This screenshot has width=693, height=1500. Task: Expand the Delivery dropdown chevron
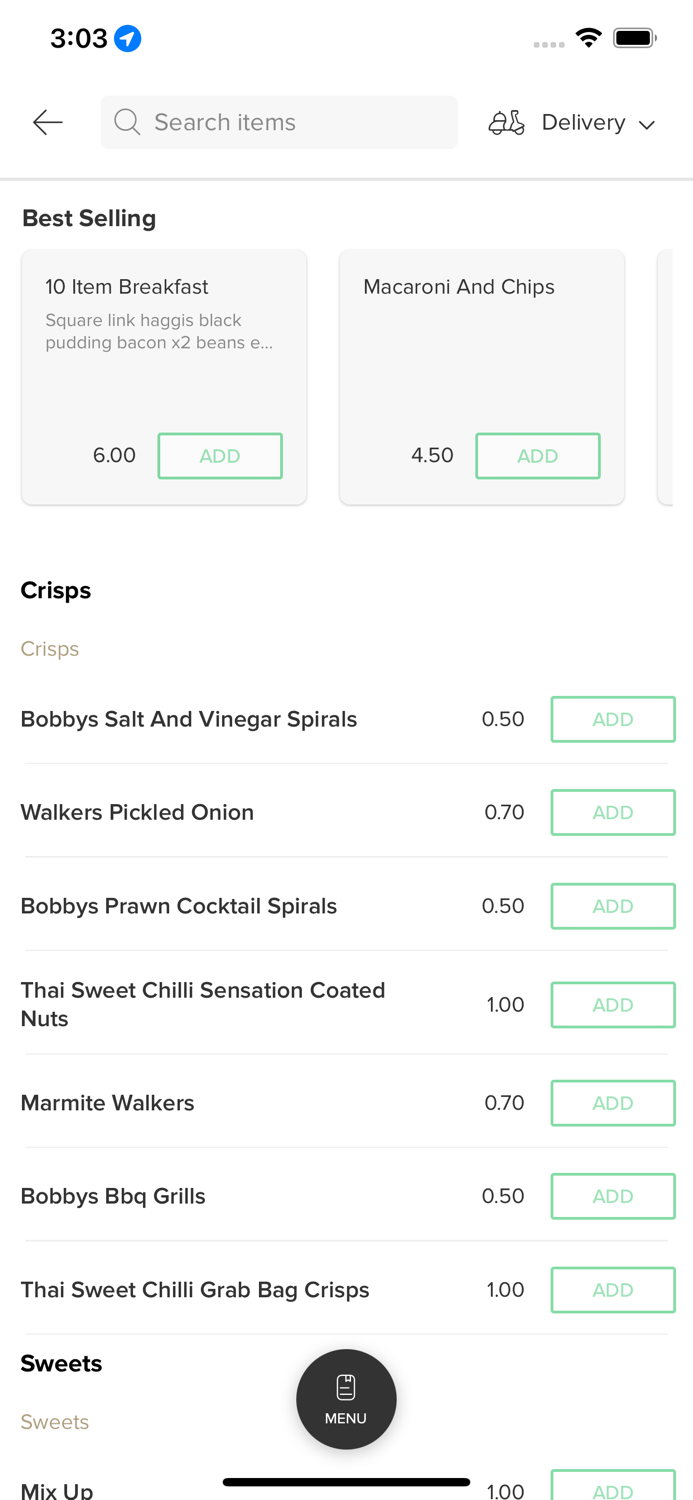point(647,124)
